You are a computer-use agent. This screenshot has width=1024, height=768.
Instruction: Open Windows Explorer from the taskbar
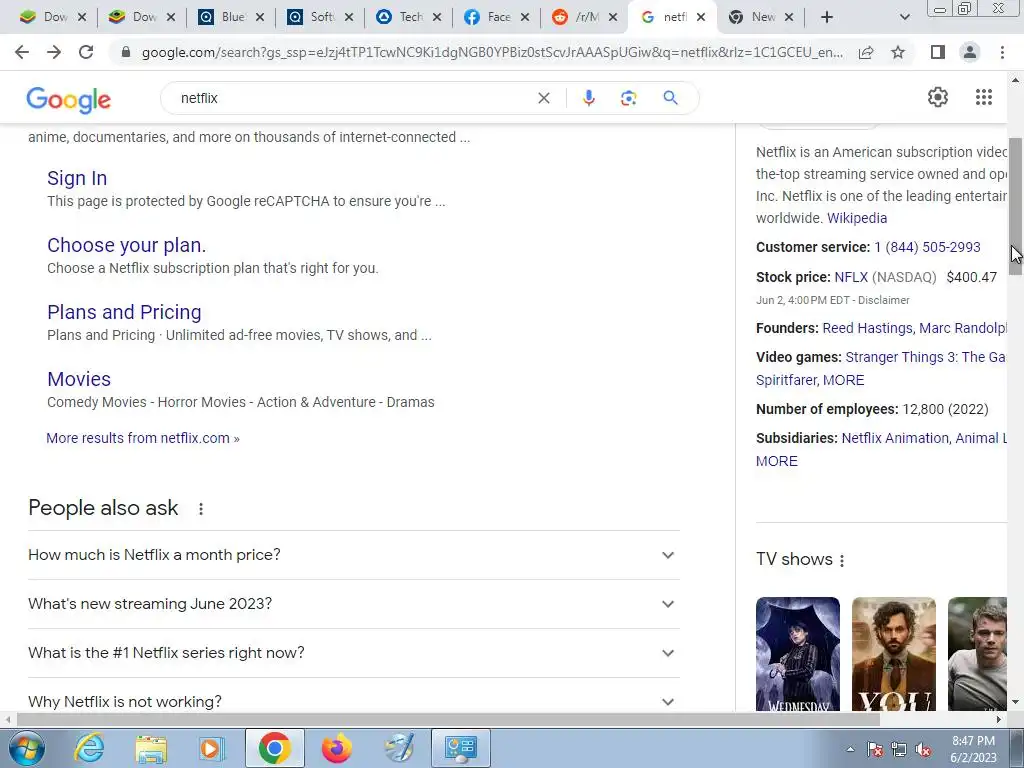pyautogui.click(x=151, y=748)
